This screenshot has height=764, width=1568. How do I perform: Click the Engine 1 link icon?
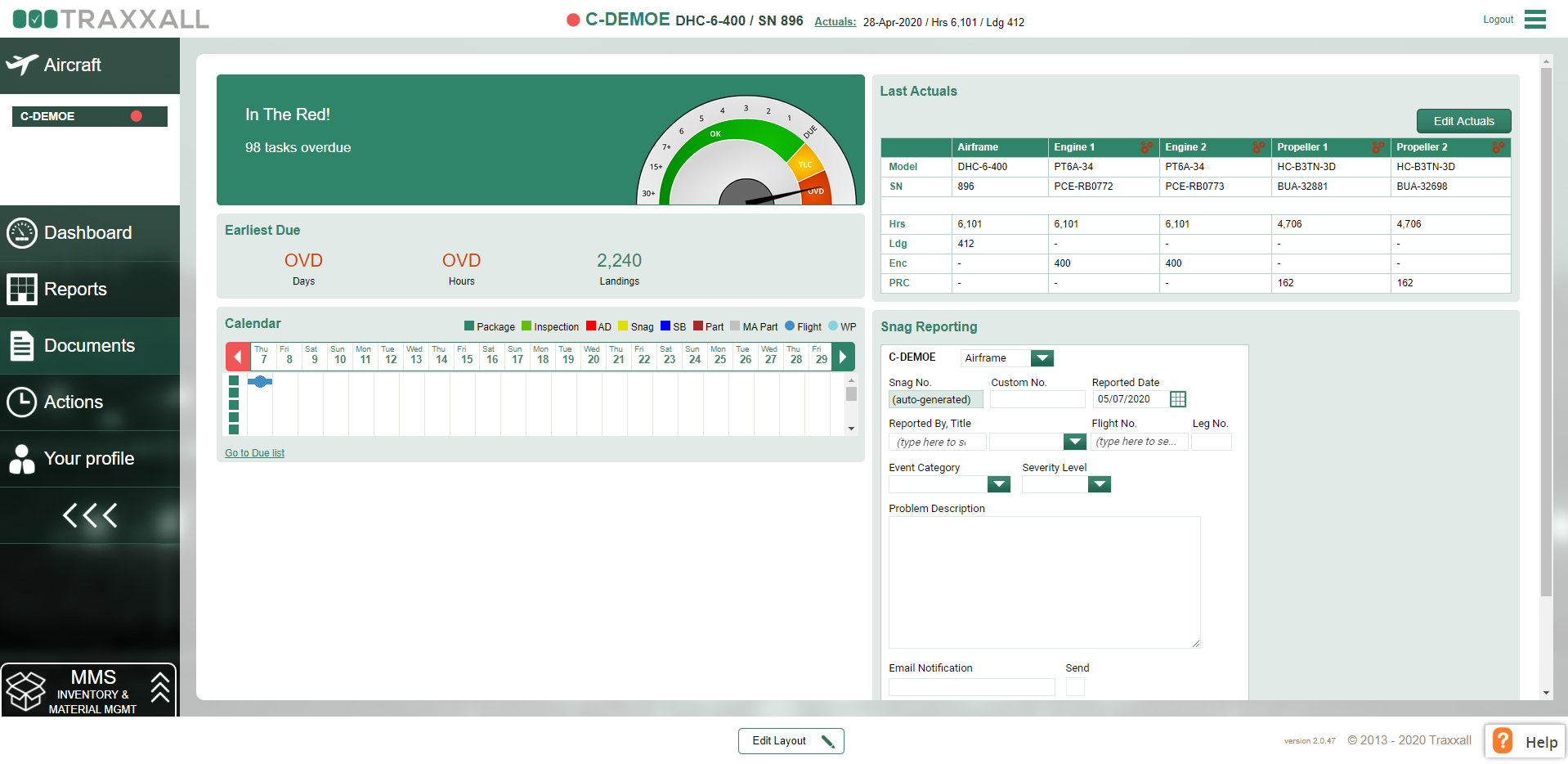1147,147
